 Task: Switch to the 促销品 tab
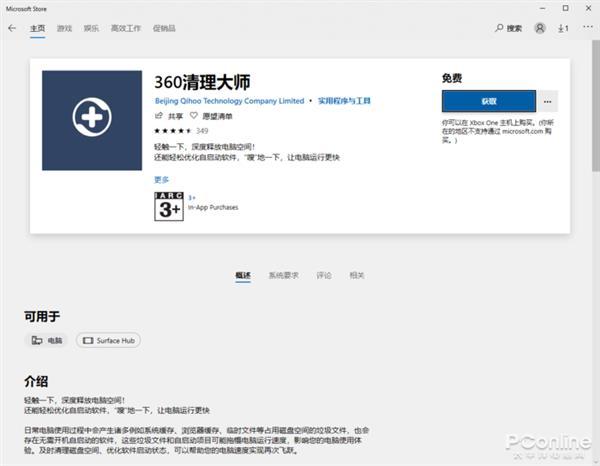[x=164, y=28]
